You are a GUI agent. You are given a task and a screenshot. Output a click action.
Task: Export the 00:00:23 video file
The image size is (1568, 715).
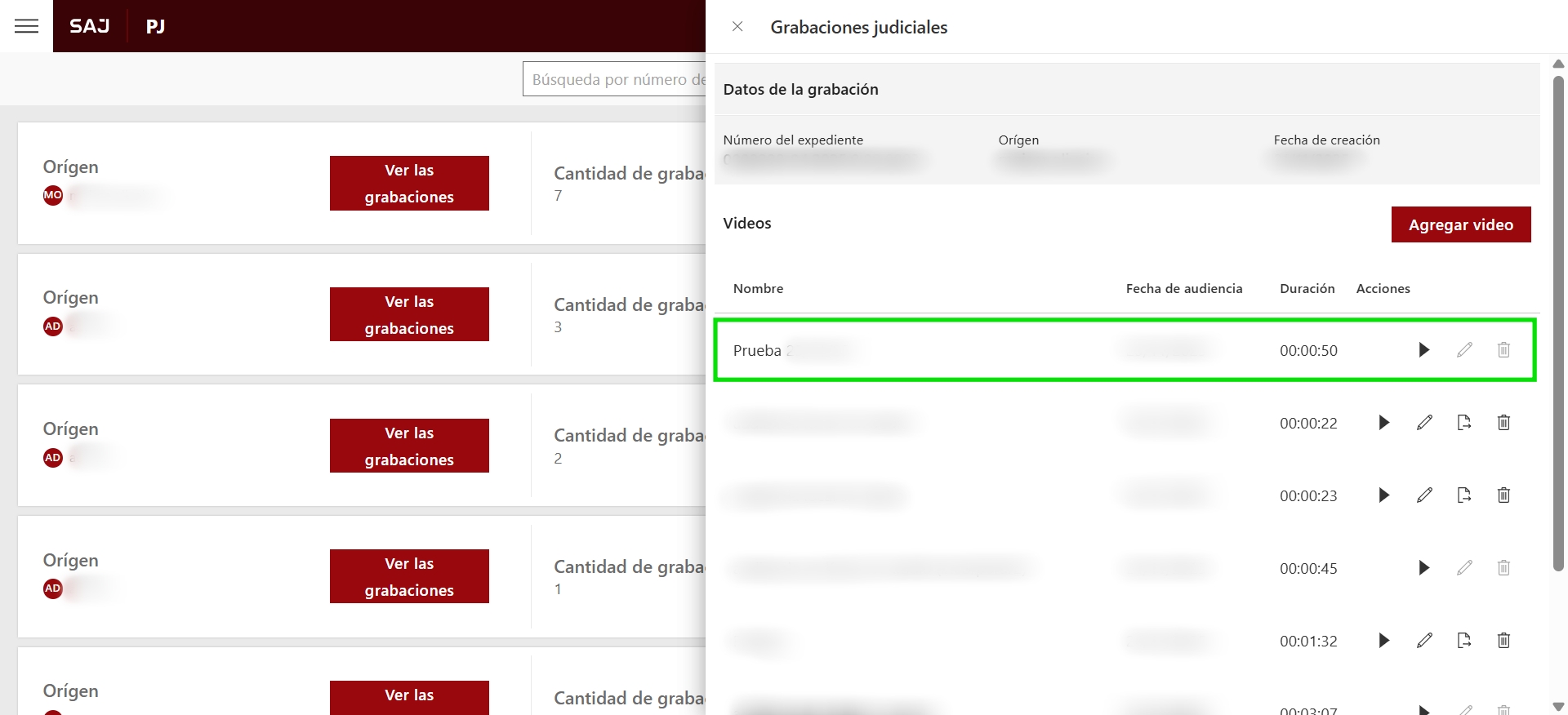coord(1464,495)
